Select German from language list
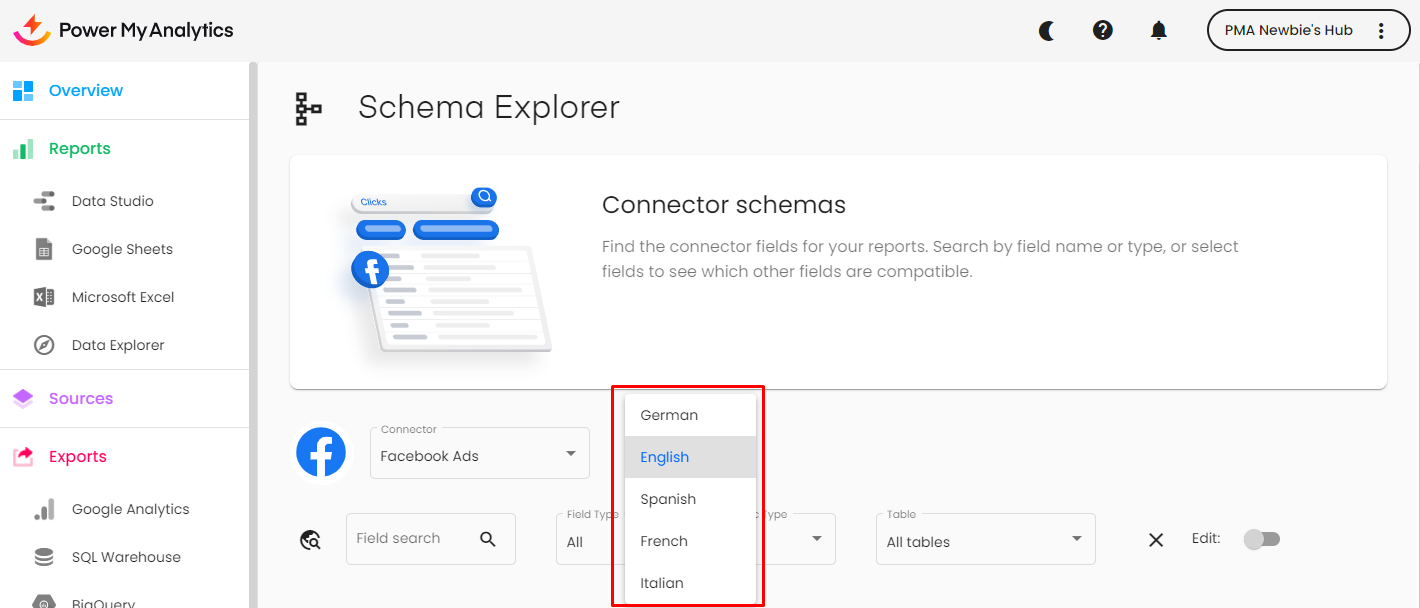The height and width of the screenshot is (608, 1420). click(669, 415)
